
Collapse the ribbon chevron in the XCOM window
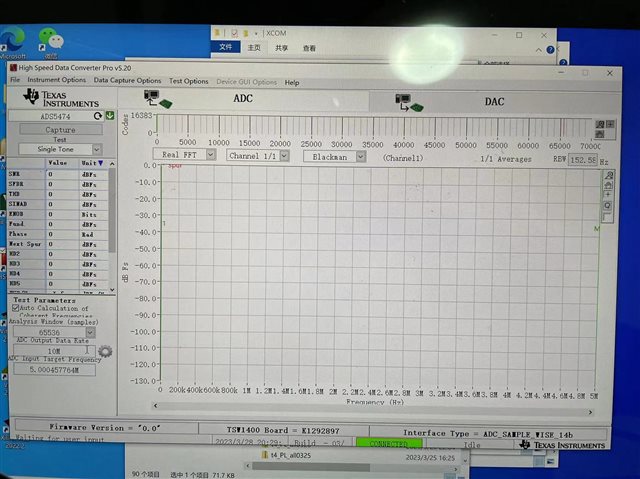(x=539, y=50)
